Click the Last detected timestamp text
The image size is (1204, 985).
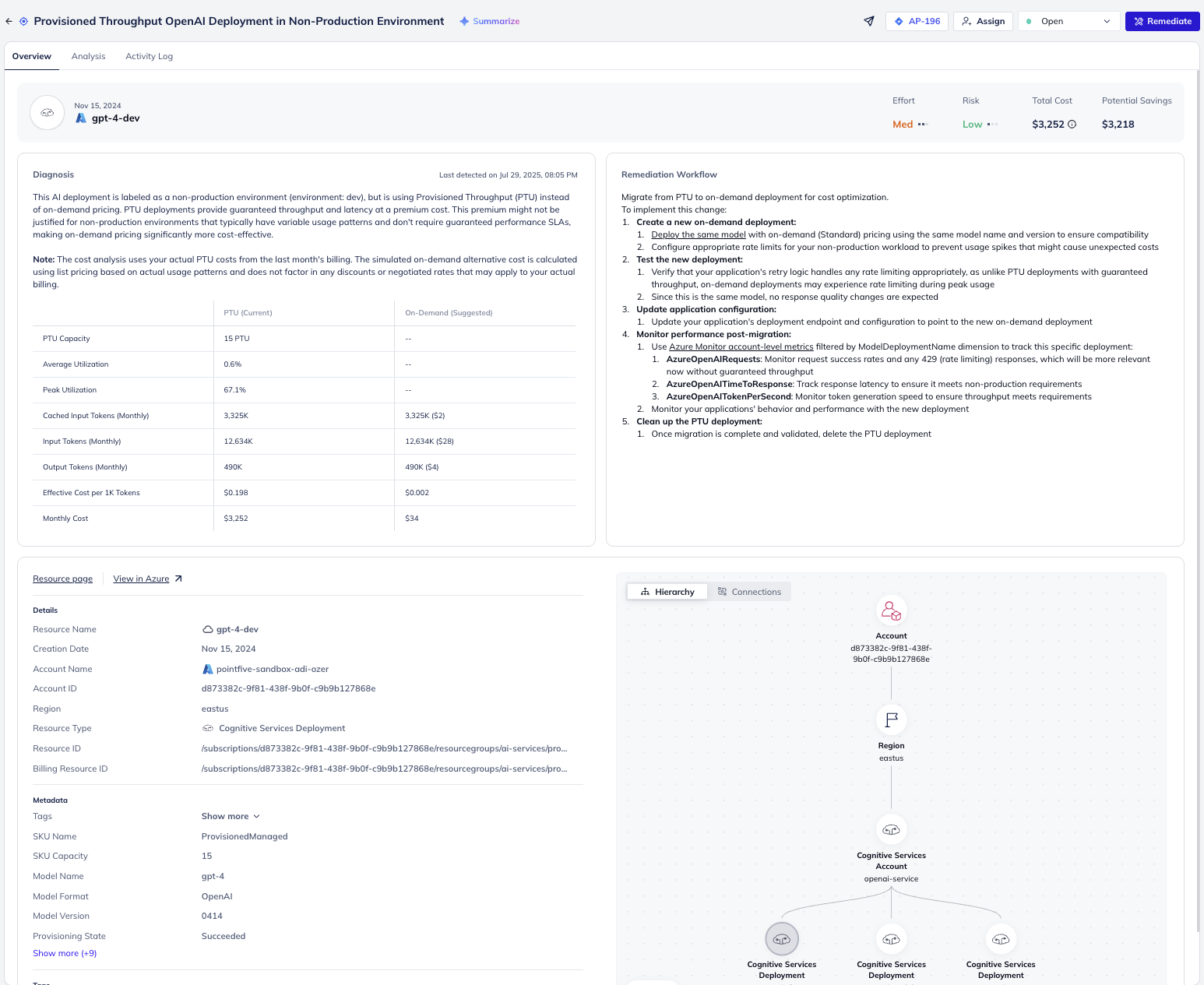509,175
